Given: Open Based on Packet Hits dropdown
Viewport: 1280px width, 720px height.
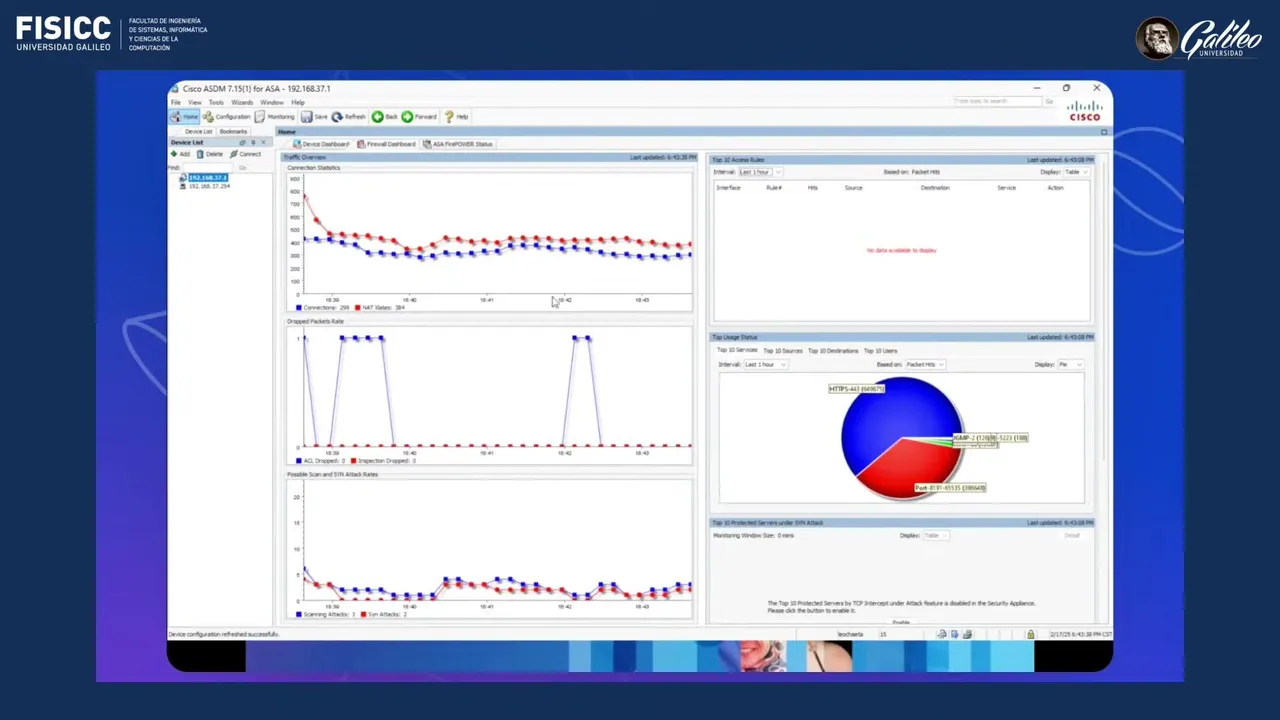Looking at the screenshot, I should click(x=925, y=365).
